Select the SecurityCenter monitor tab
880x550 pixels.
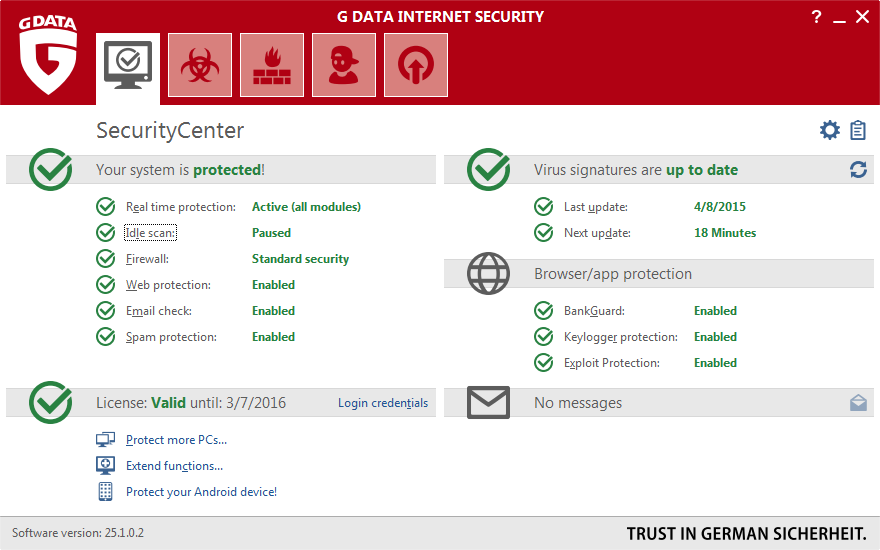coord(128,65)
